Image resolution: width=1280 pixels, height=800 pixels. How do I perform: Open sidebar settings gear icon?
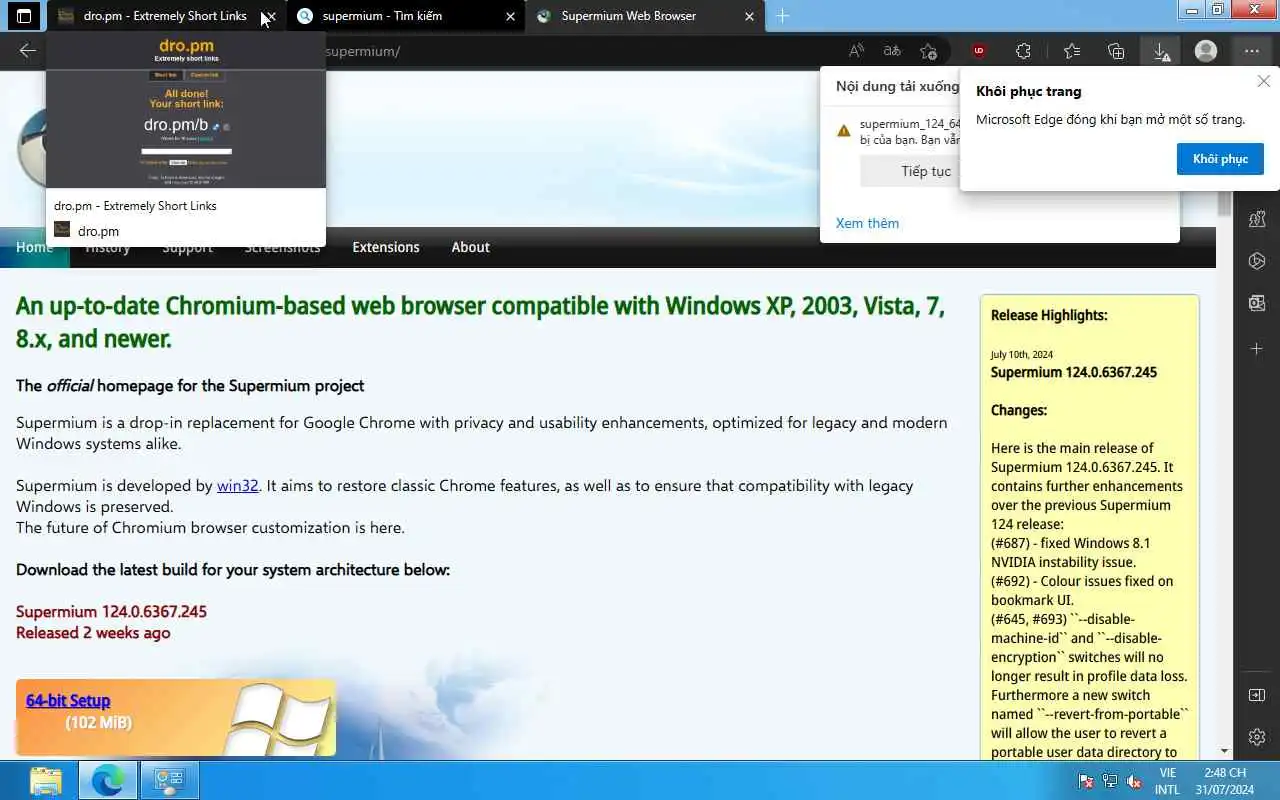point(1257,737)
